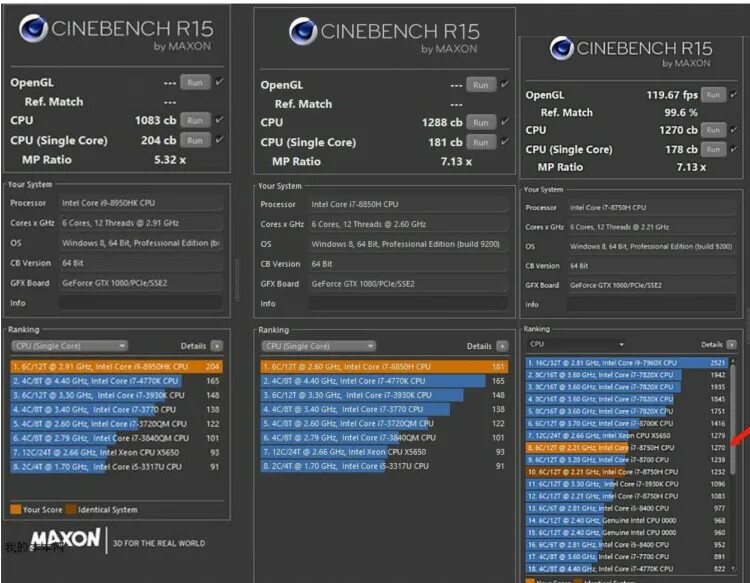Click the Ref. Match value 99.6 %
Screen dimensions: 750x583
point(681,112)
